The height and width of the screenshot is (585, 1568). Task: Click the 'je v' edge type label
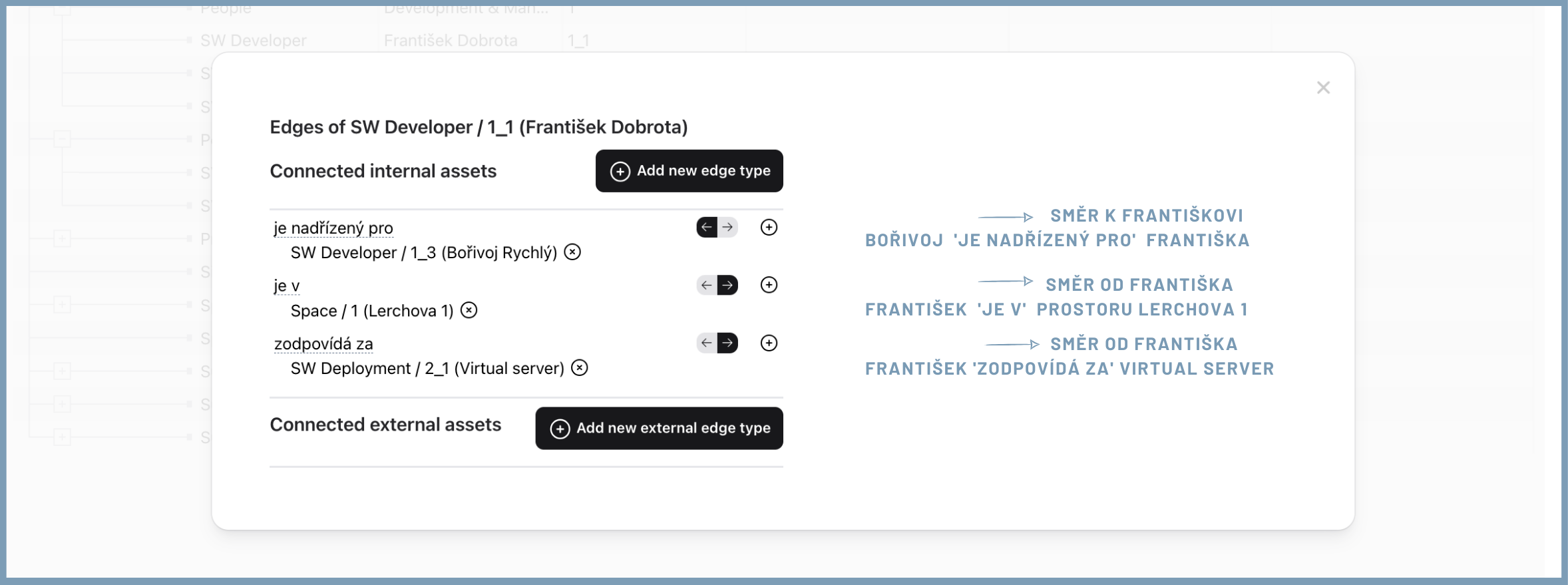287,286
